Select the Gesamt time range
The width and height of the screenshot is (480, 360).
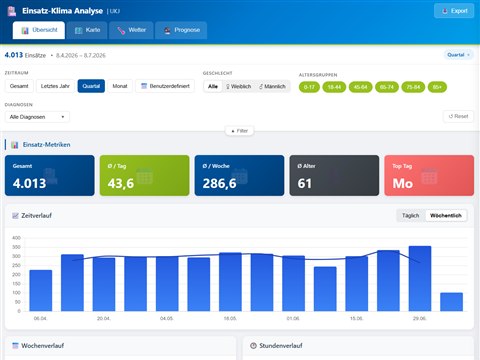(x=19, y=86)
